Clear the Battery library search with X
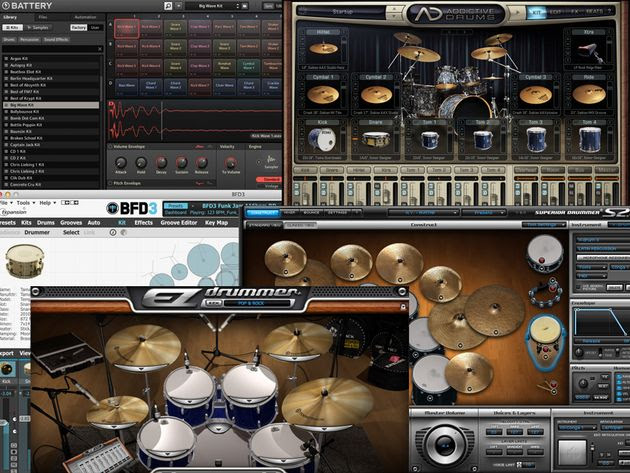 point(100,49)
